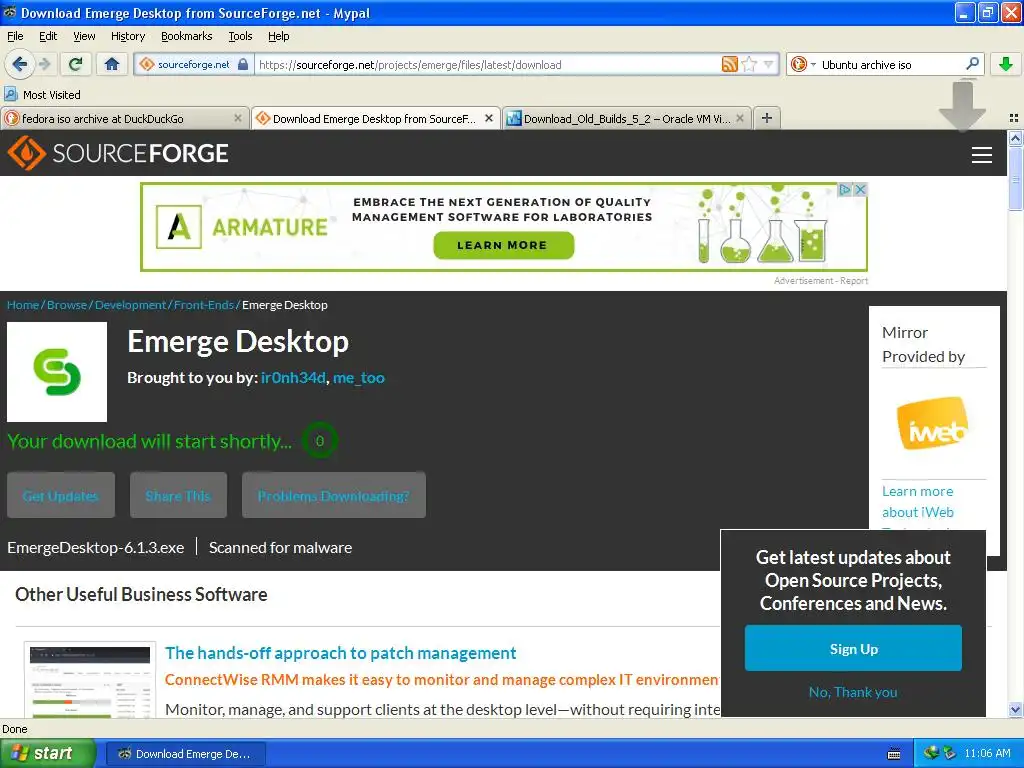Click the Ubuntu archive iso search field

[890, 65]
